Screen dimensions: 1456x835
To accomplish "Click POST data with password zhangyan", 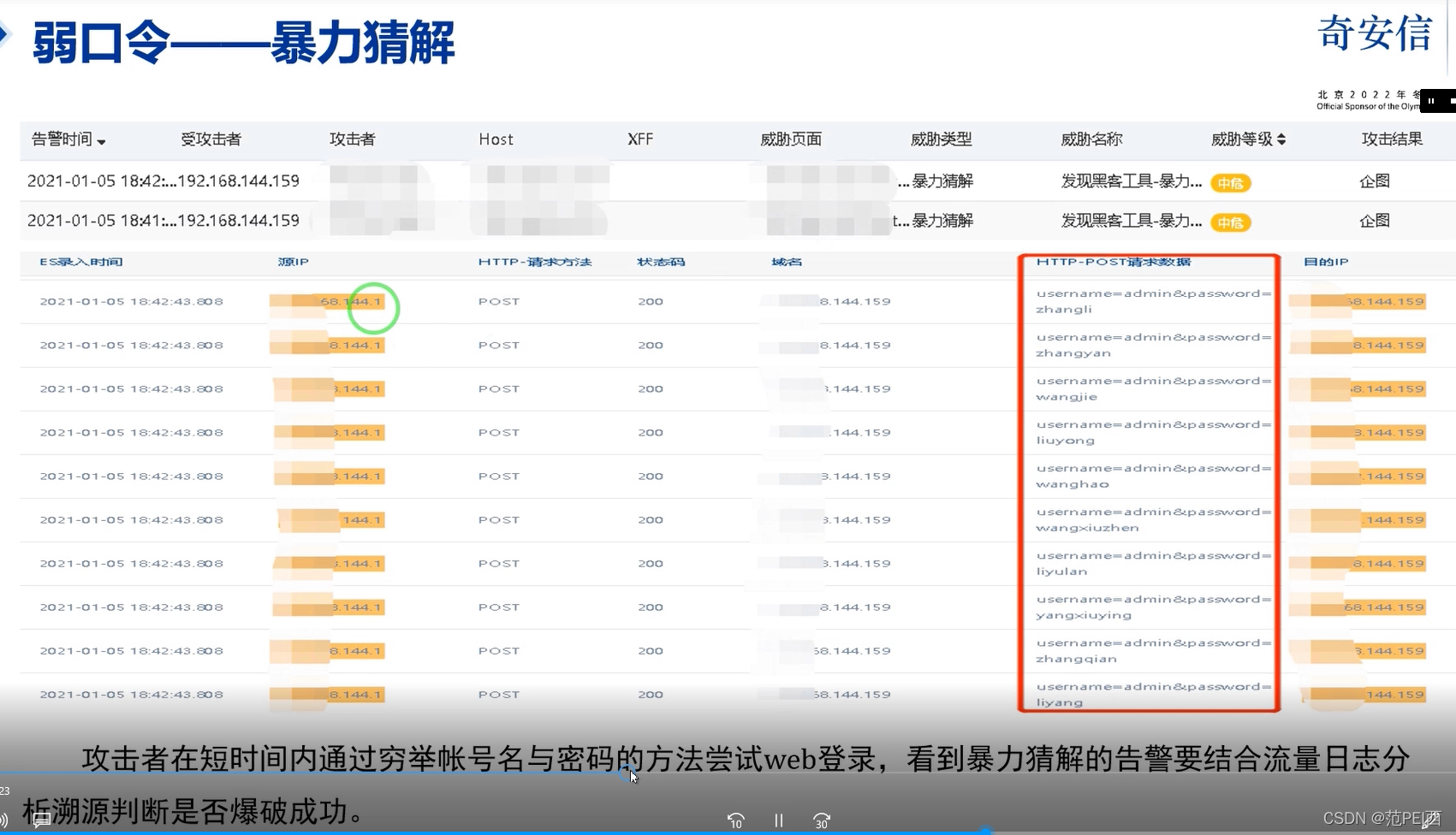I will (x=1153, y=345).
